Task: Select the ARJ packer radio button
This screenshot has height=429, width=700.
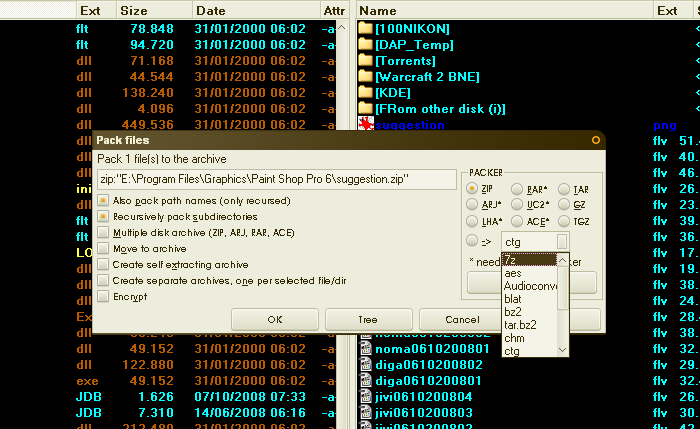Action: click(x=472, y=204)
